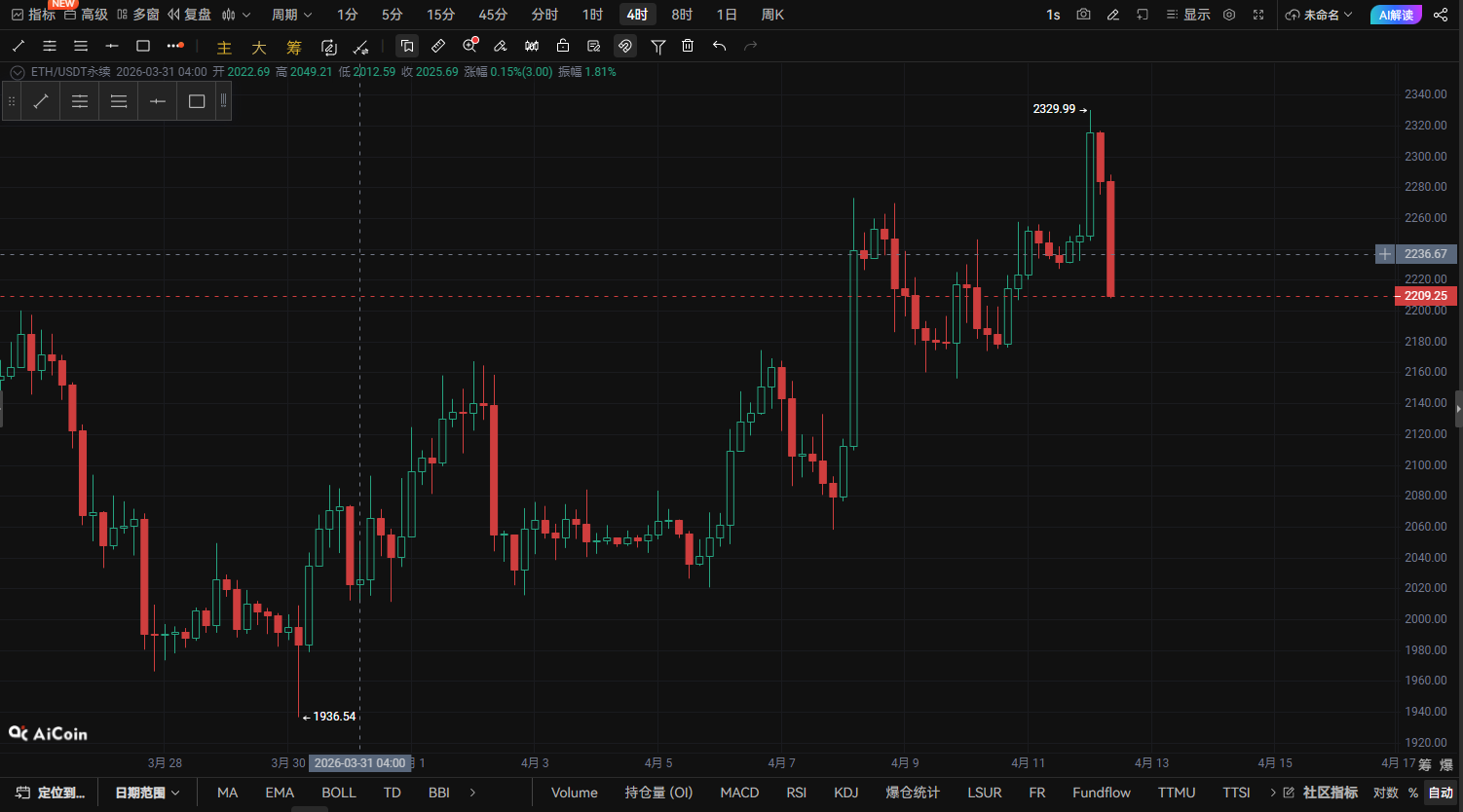
Task: Switch to the 5分 timeframe
Action: [392, 15]
